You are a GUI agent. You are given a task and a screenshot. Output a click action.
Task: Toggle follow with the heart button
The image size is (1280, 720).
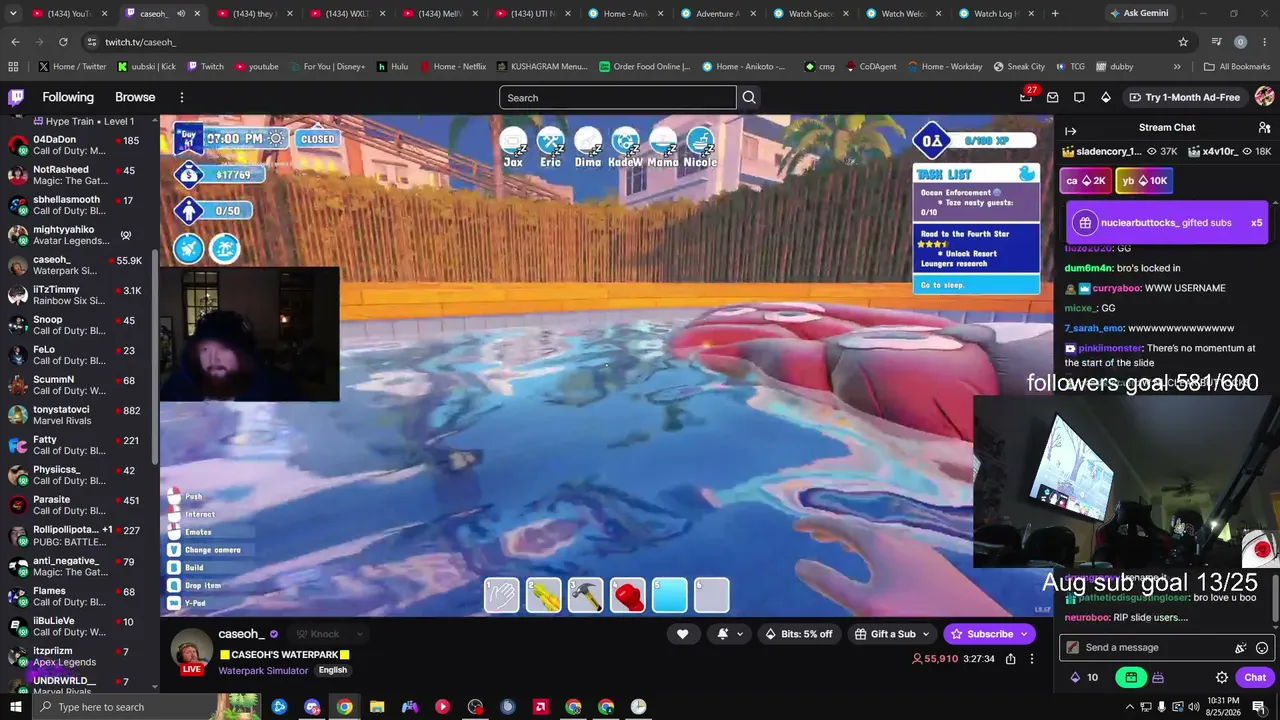682,634
